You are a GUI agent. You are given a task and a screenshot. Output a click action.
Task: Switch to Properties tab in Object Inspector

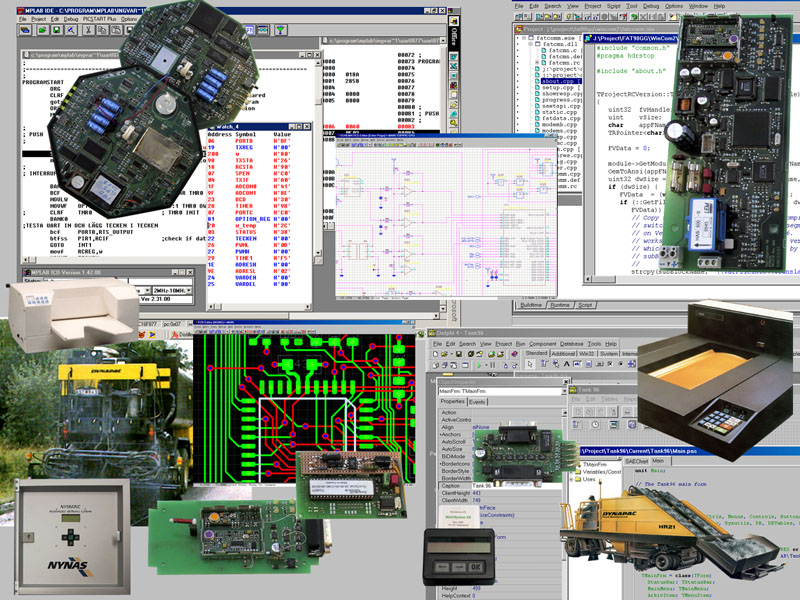[x=453, y=402]
